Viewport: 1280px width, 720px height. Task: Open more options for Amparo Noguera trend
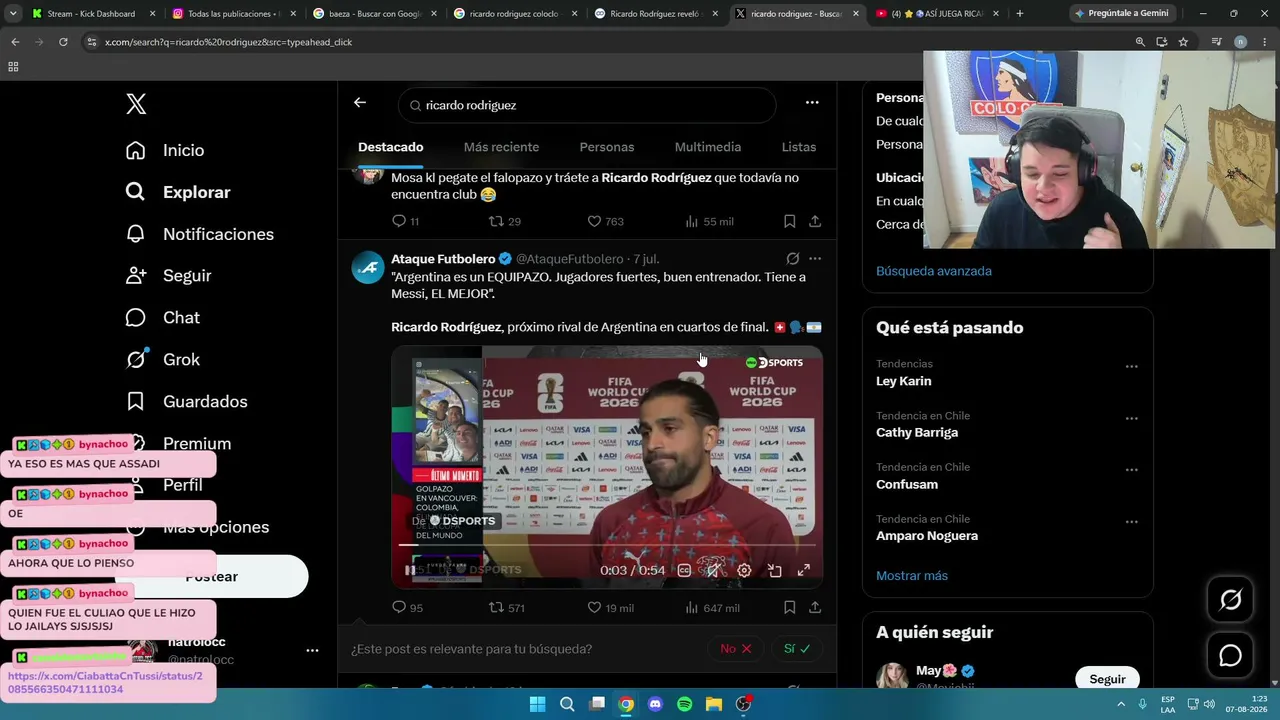pos(1131,522)
